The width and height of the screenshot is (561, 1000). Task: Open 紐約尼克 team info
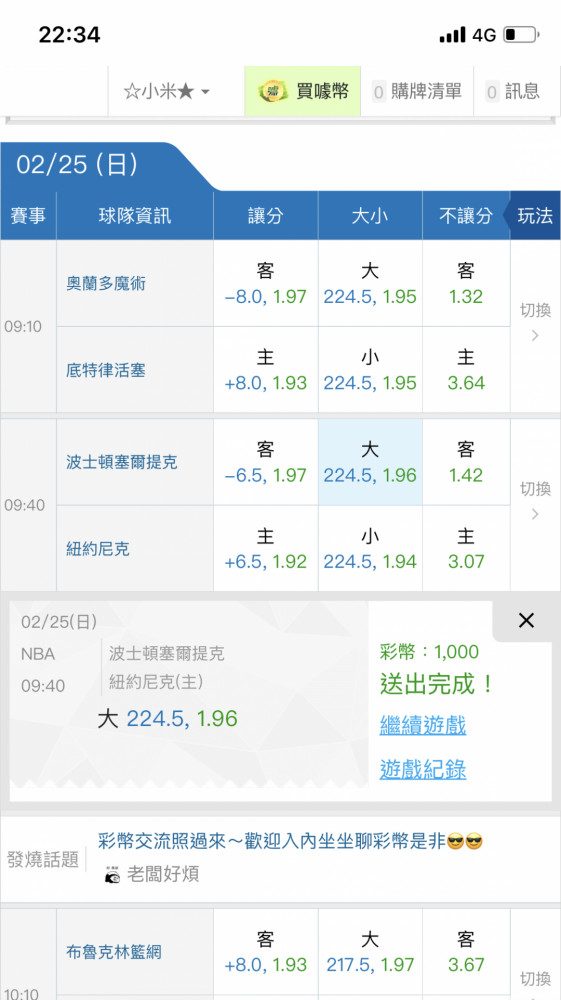pos(98,548)
